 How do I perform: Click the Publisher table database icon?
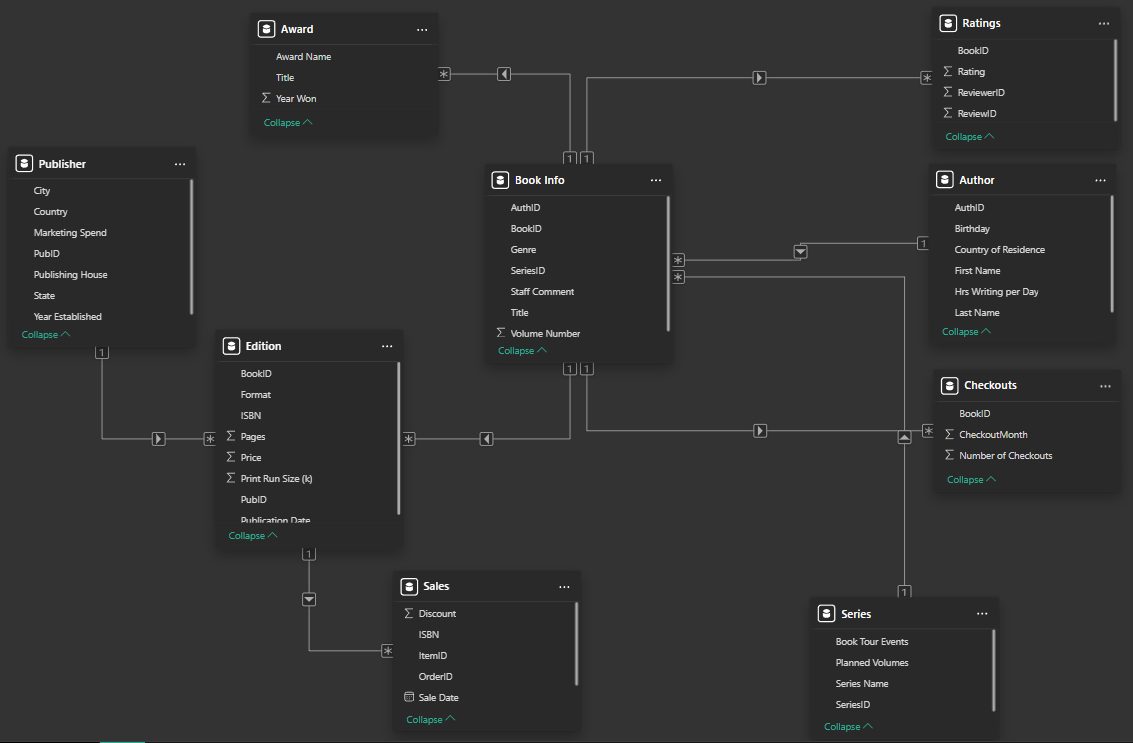(x=25, y=163)
